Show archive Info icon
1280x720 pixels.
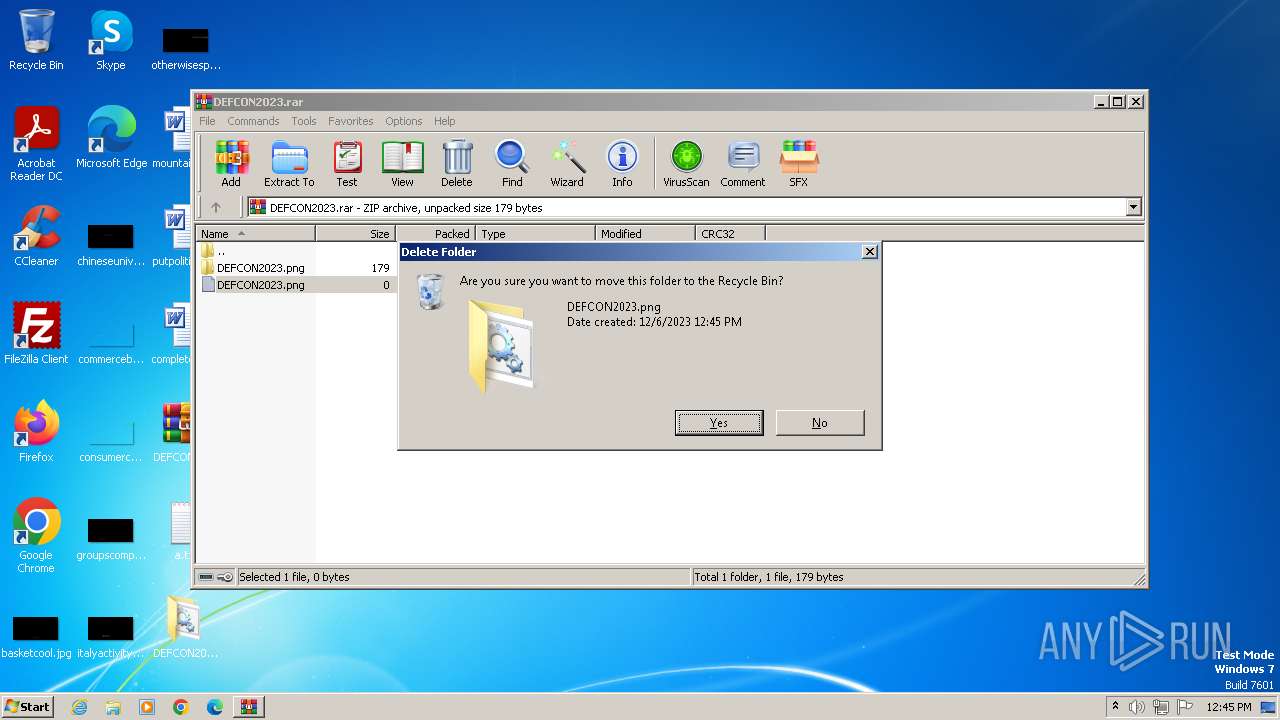[x=622, y=164]
